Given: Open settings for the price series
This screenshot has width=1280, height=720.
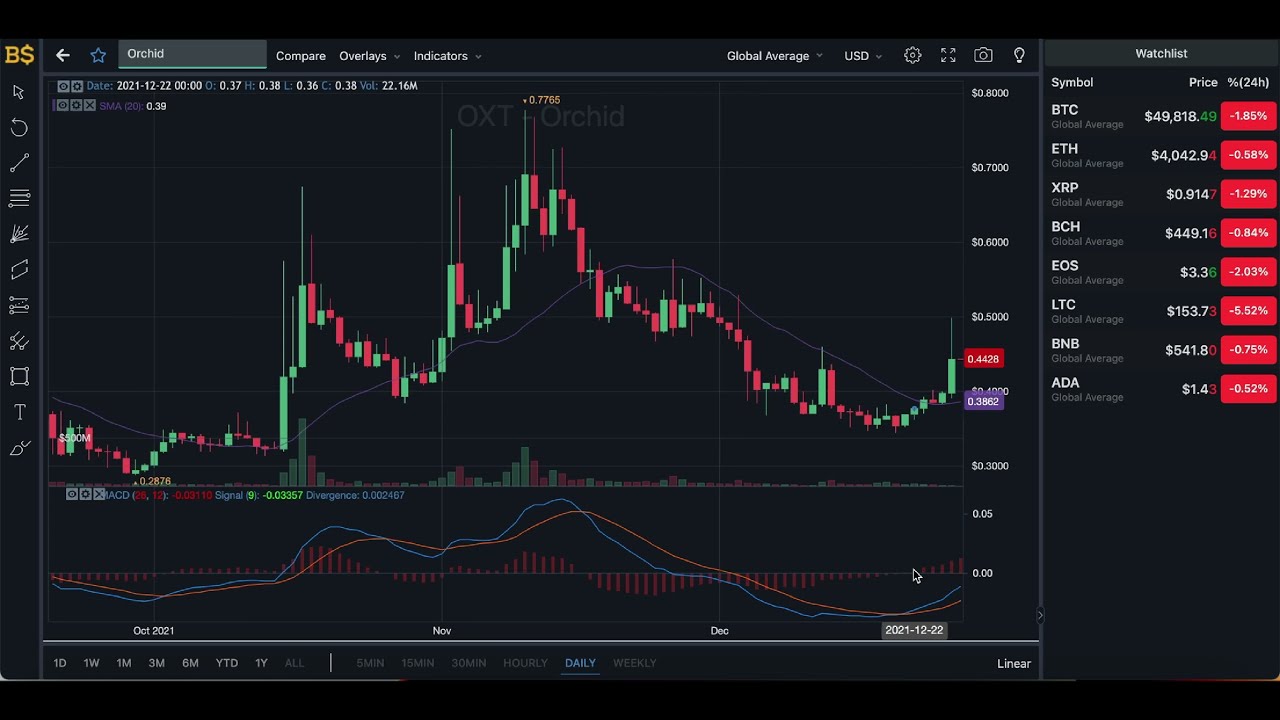Looking at the screenshot, I should pos(77,86).
